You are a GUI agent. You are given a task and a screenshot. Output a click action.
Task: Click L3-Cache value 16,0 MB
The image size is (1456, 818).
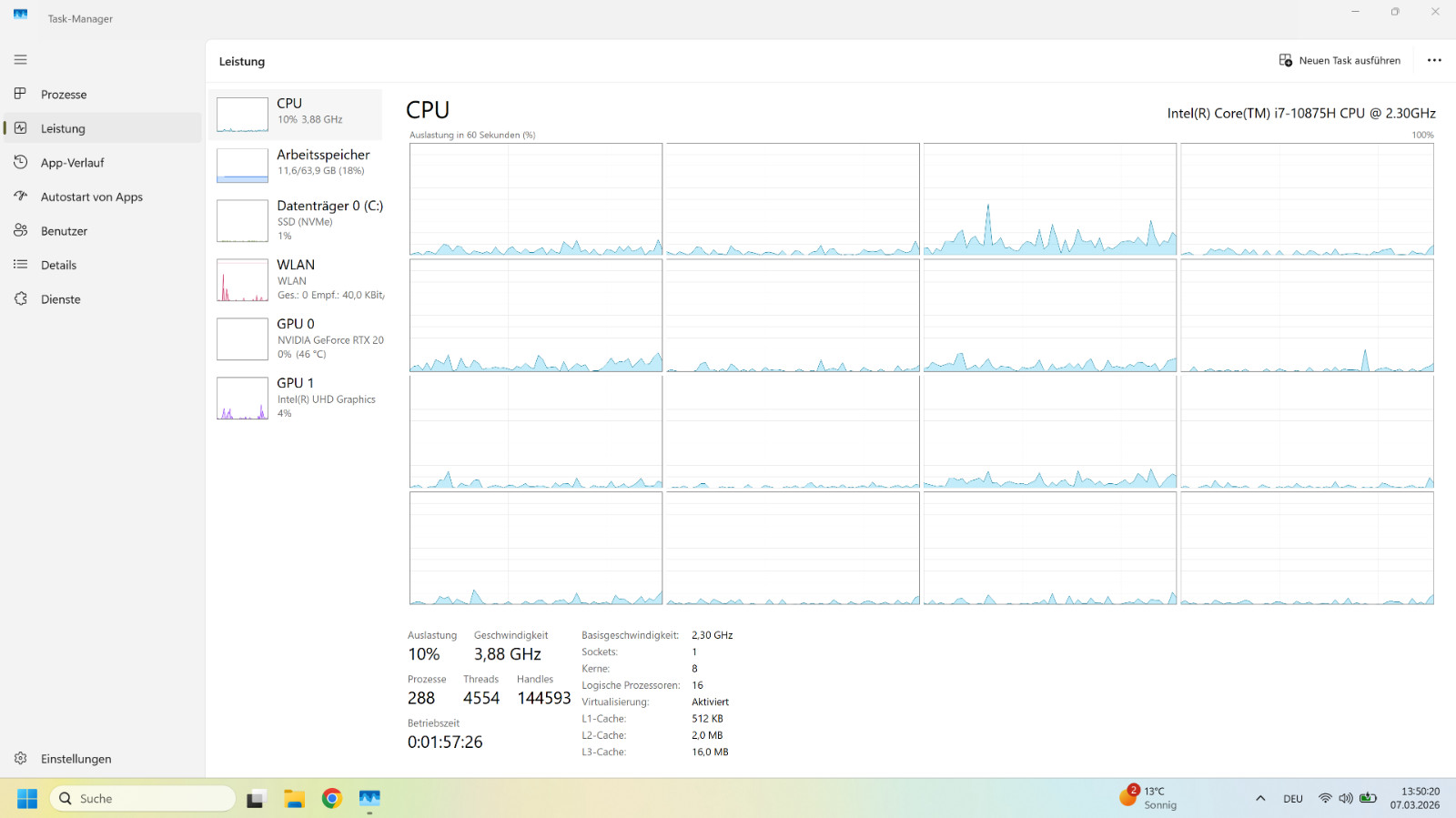point(711,752)
